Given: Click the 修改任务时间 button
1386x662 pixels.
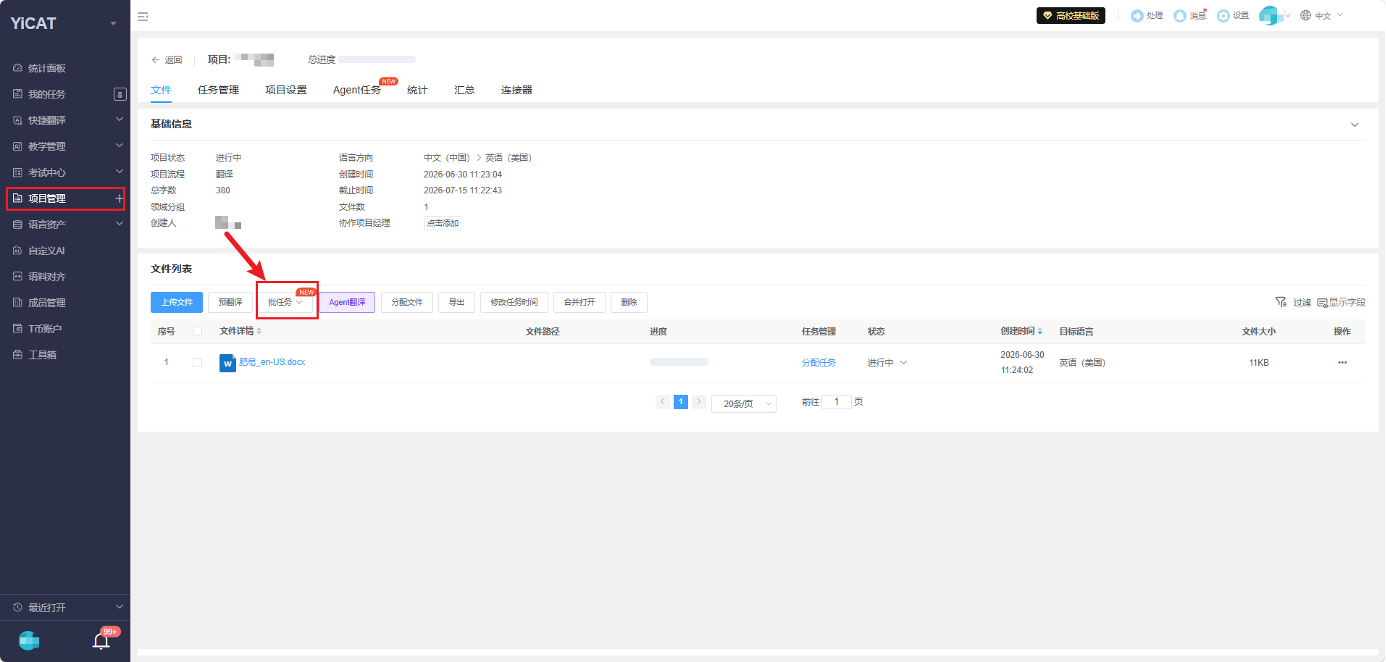Looking at the screenshot, I should pos(514,302).
